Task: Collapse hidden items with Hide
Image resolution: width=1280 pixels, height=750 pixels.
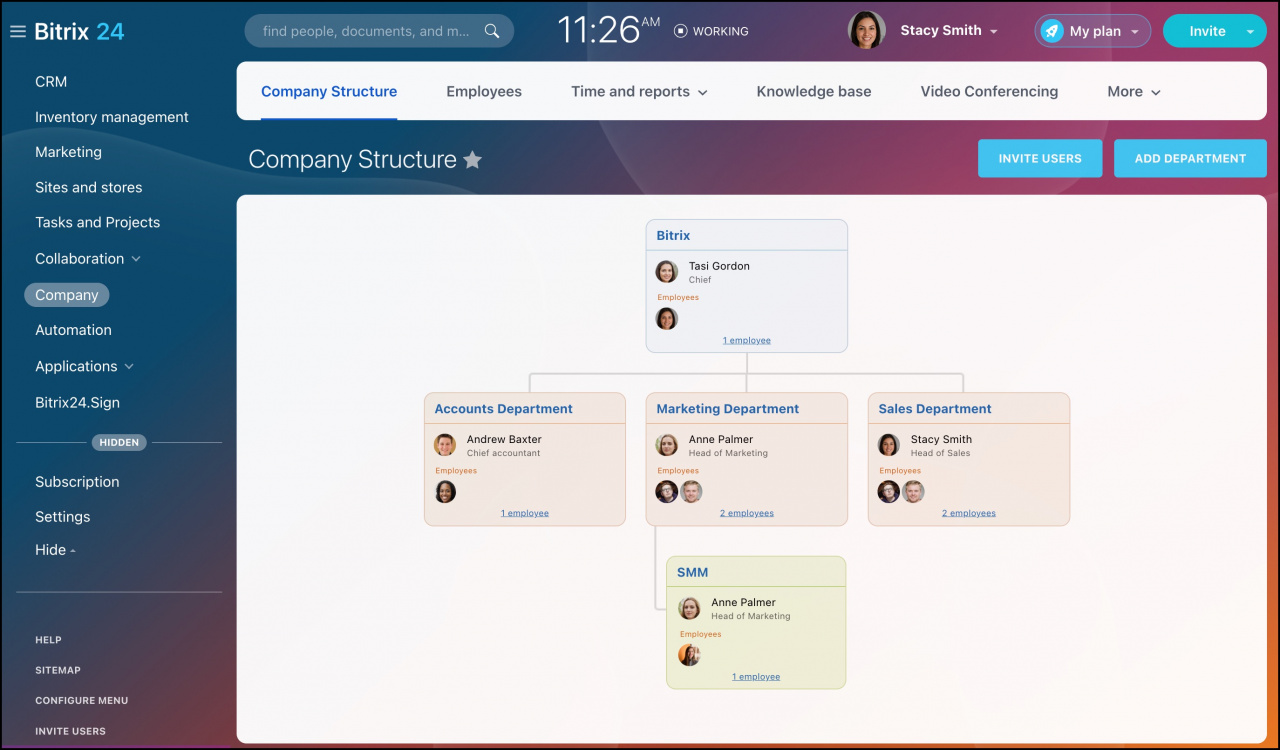Action: [x=55, y=550]
